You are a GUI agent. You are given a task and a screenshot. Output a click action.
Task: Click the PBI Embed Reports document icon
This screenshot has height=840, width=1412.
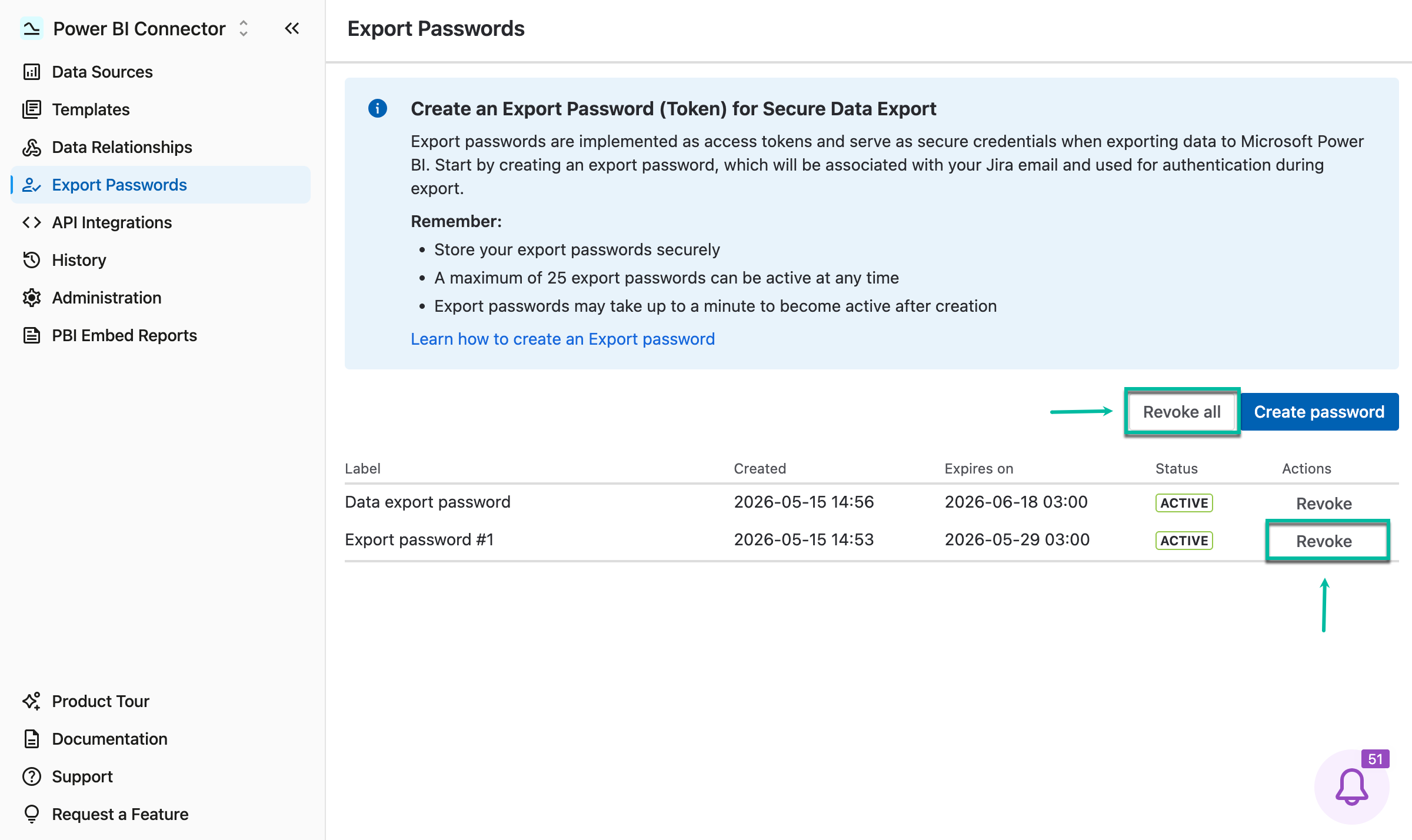pyautogui.click(x=32, y=335)
